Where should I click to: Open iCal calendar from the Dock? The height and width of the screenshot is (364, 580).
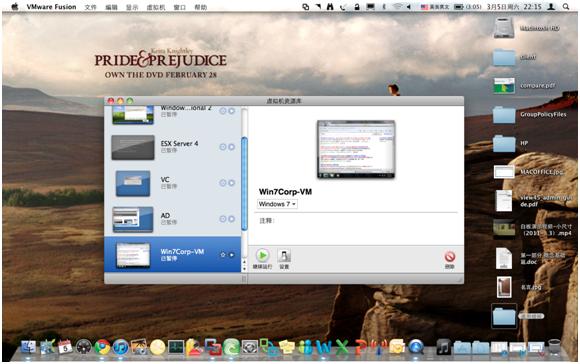pyautogui.click(x=65, y=347)
